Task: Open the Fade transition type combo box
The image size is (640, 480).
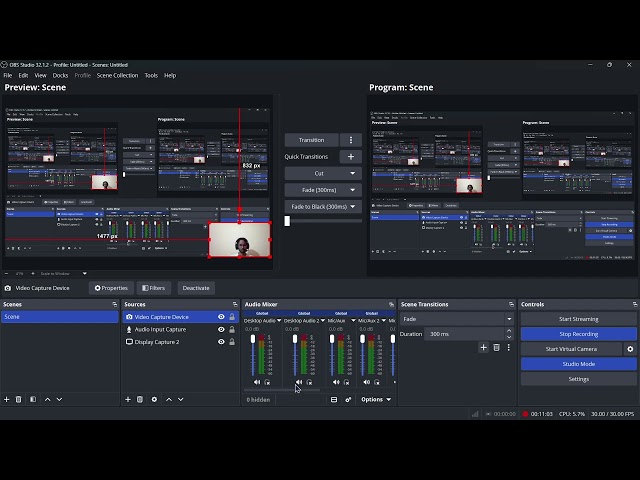Action: (x=457, y=319)
